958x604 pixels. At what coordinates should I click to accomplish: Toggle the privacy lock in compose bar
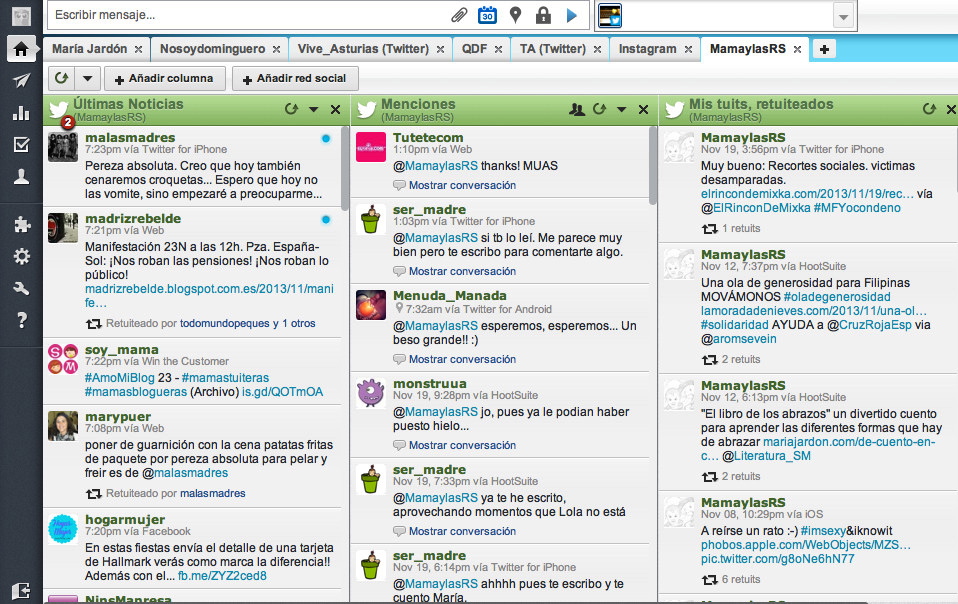543,15
